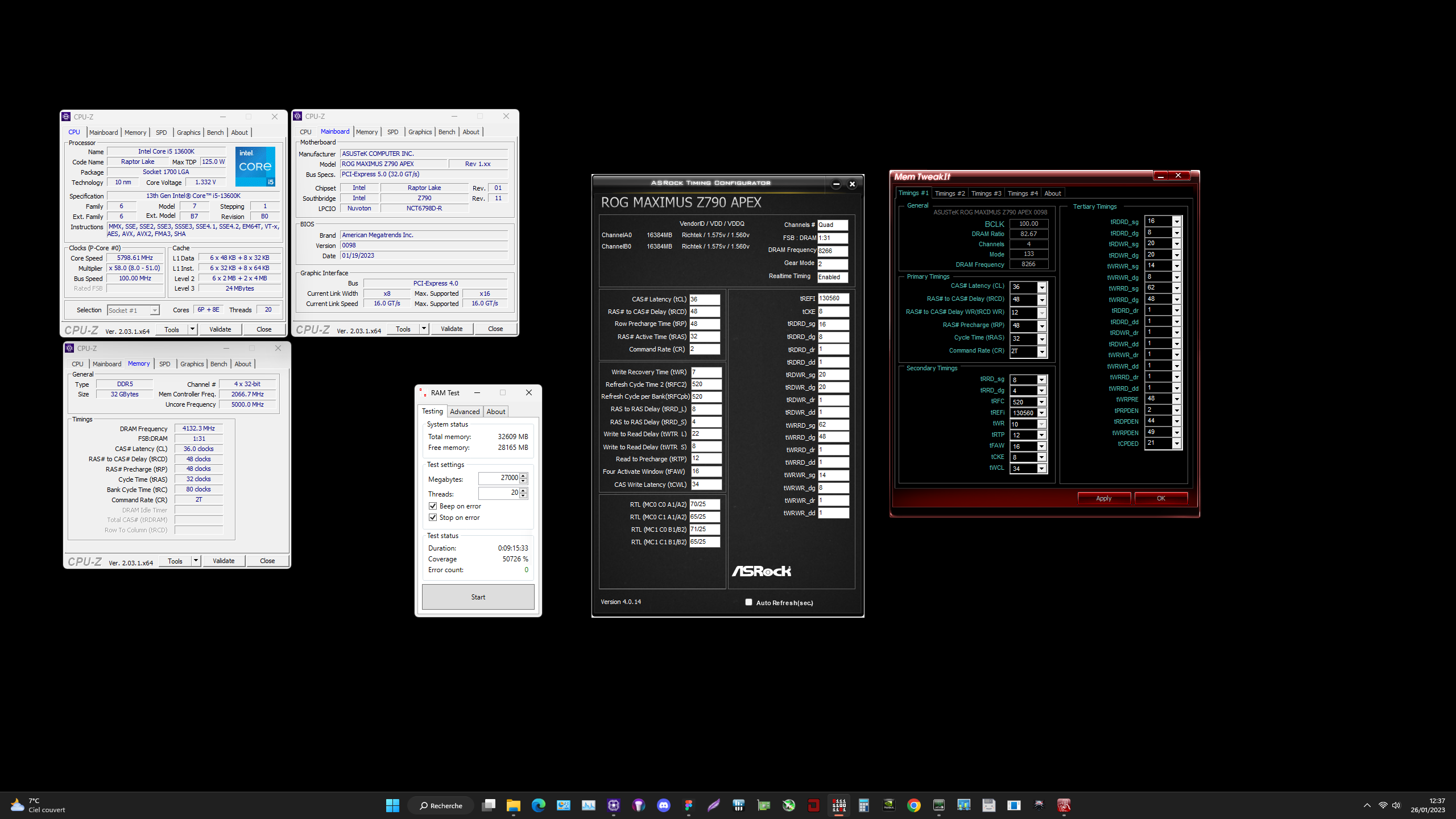Click the NVIDIA taskbar icon

[x=888, y=805]
